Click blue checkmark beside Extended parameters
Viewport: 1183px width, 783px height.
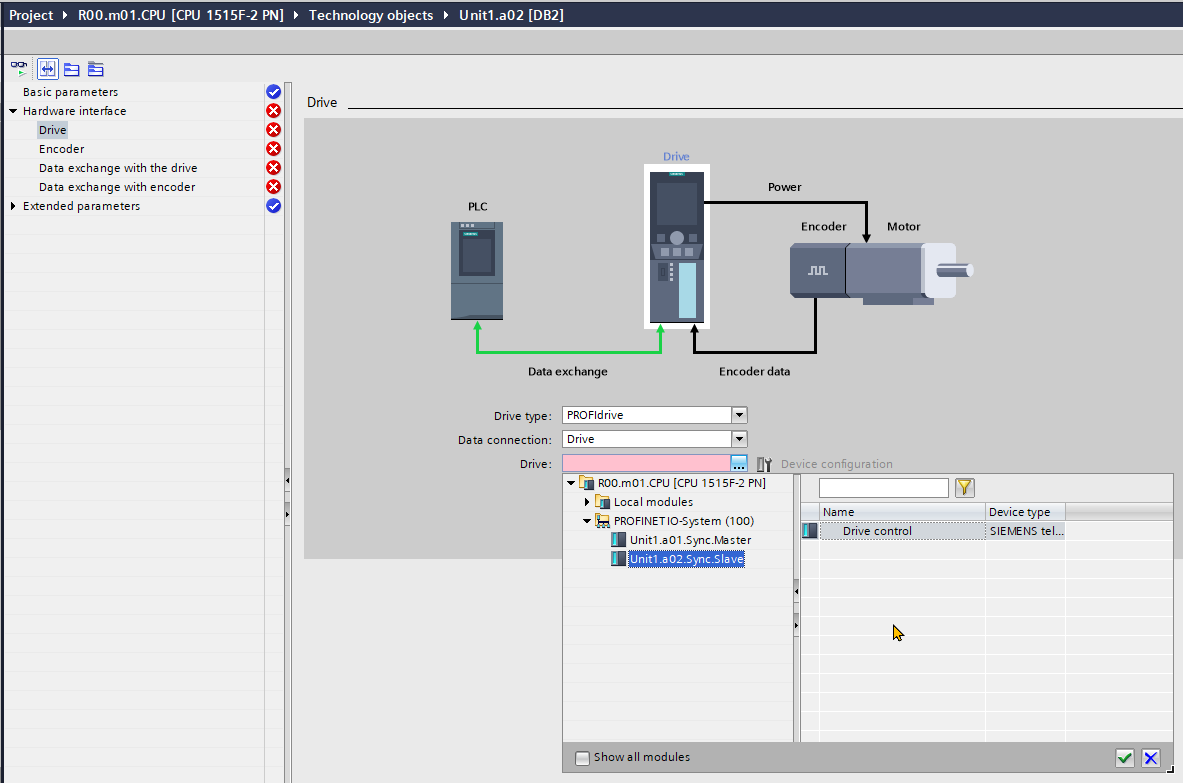[x=273, y=206]
